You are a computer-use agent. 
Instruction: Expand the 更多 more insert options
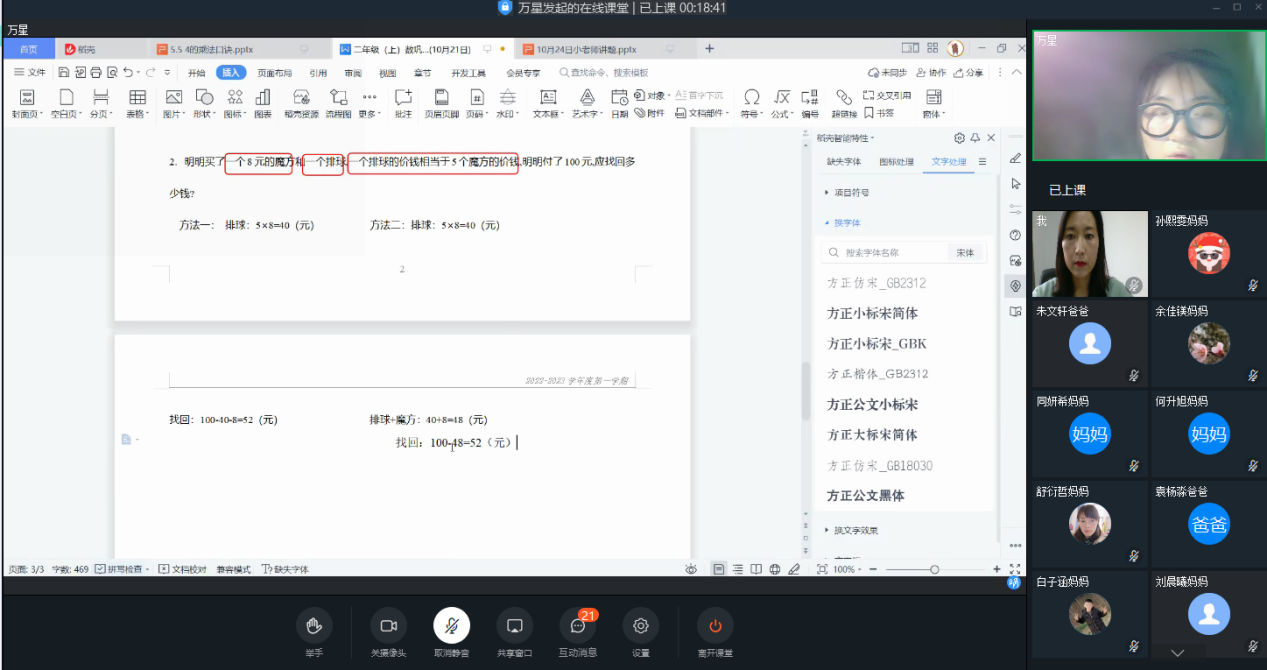point(369,103)
